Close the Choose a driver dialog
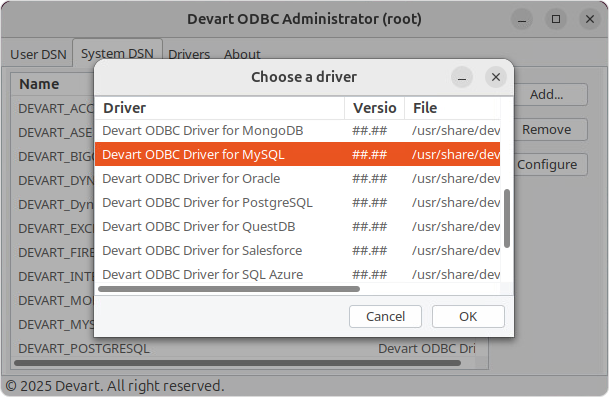 pos(496,77)
